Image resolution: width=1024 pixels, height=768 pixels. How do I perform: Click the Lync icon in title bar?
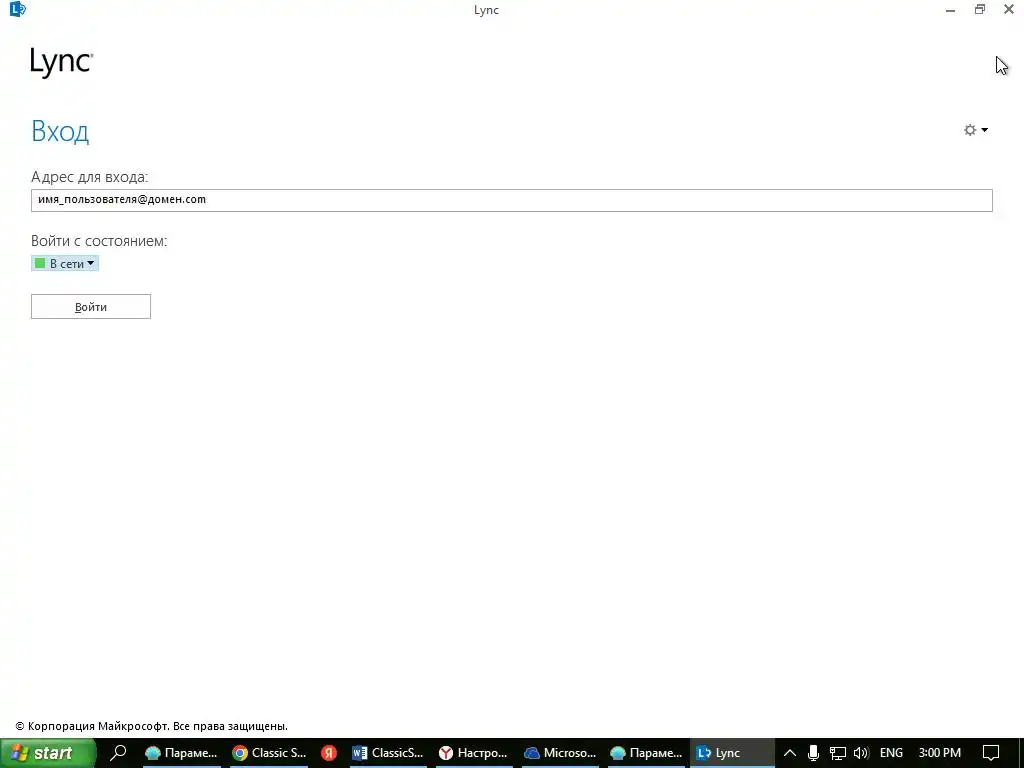(x=18, y=9)
